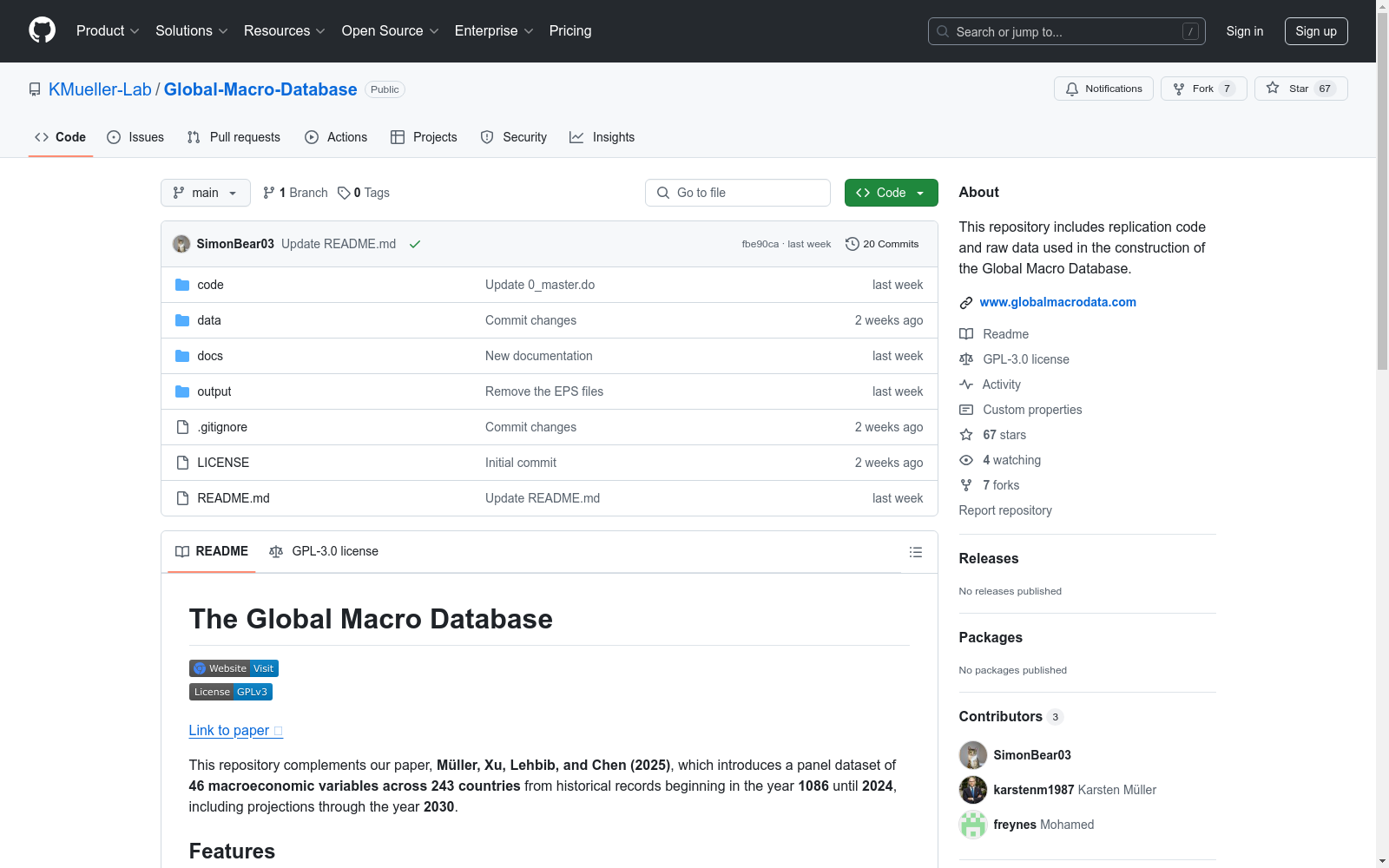
Task: Focus the Search or jump to field
Action: pos(1066,31)
